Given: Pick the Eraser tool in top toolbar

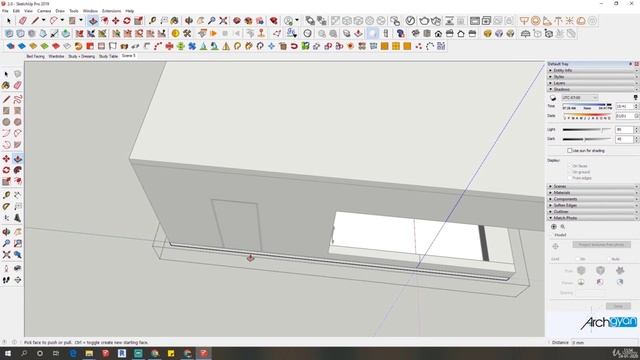Looking at the screenshot, I should [x=23, y=20].
